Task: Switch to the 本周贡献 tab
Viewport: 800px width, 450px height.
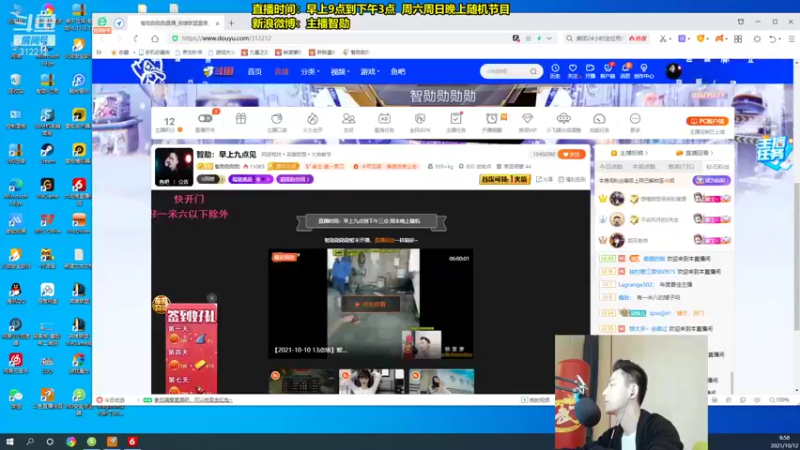Action: tap(644, 167)
